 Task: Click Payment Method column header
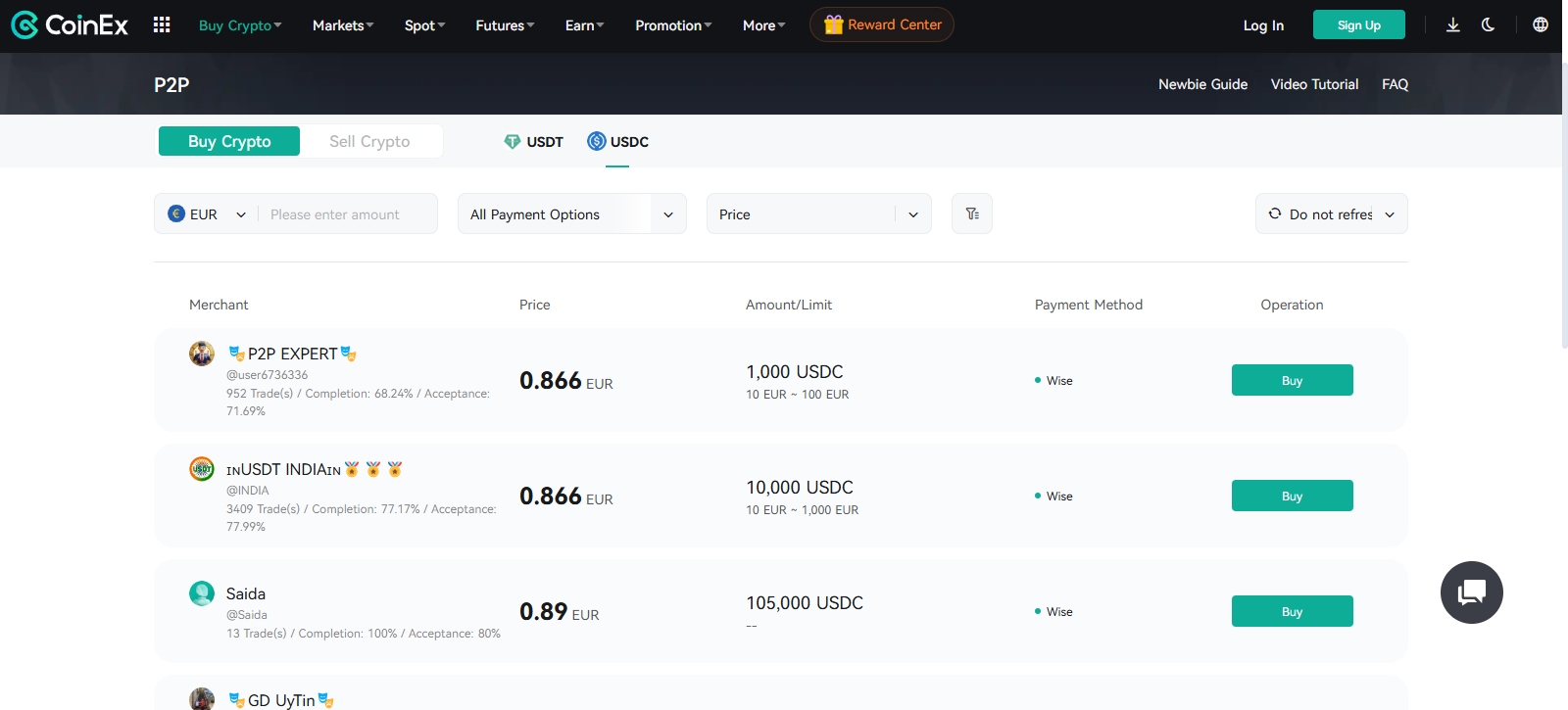1089,305
